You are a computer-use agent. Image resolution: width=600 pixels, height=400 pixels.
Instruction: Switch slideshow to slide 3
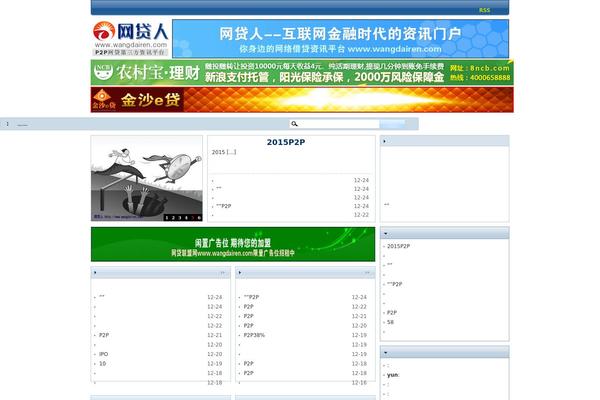pos(179,217)
